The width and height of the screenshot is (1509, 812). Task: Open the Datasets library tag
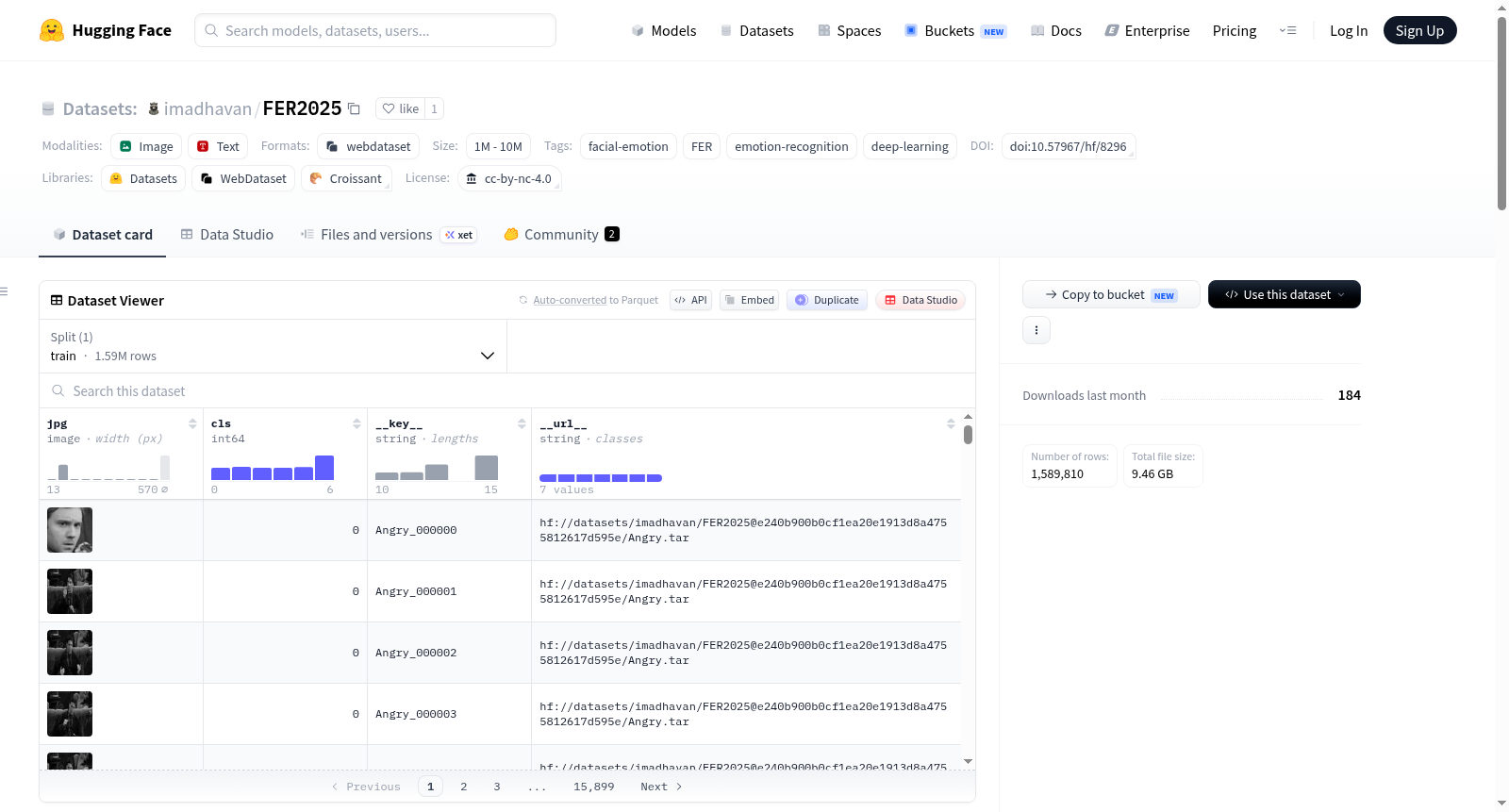tap(143, 178)
